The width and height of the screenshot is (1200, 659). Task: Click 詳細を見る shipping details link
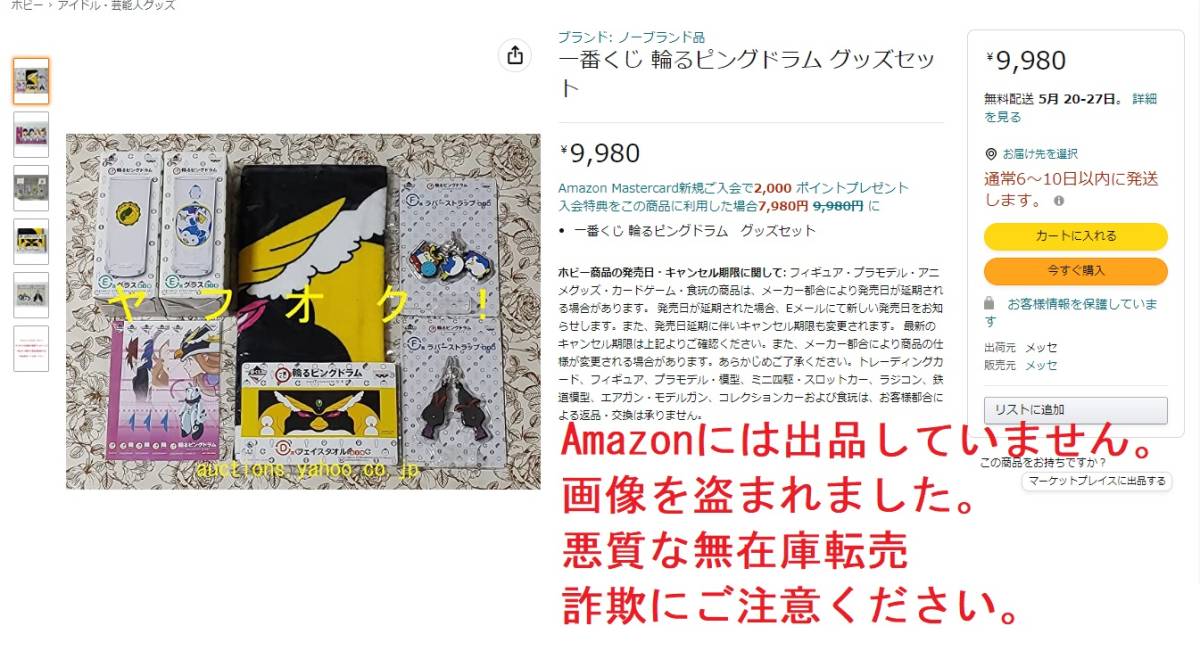[x=1071, y=108]
